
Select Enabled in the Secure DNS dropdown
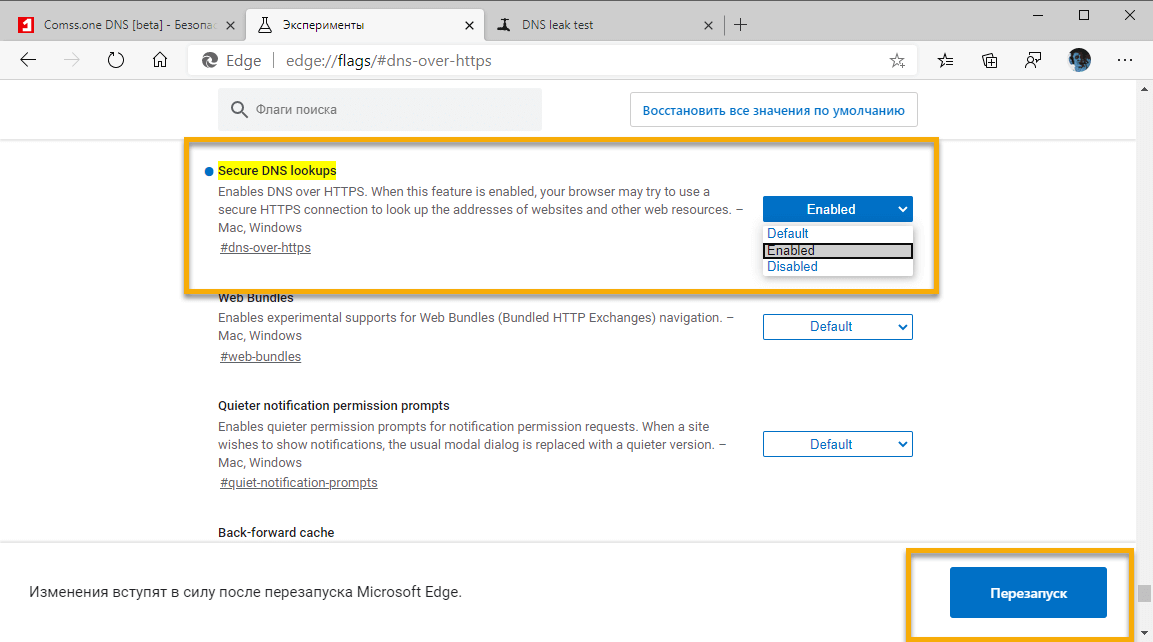(x=836, y=250)
